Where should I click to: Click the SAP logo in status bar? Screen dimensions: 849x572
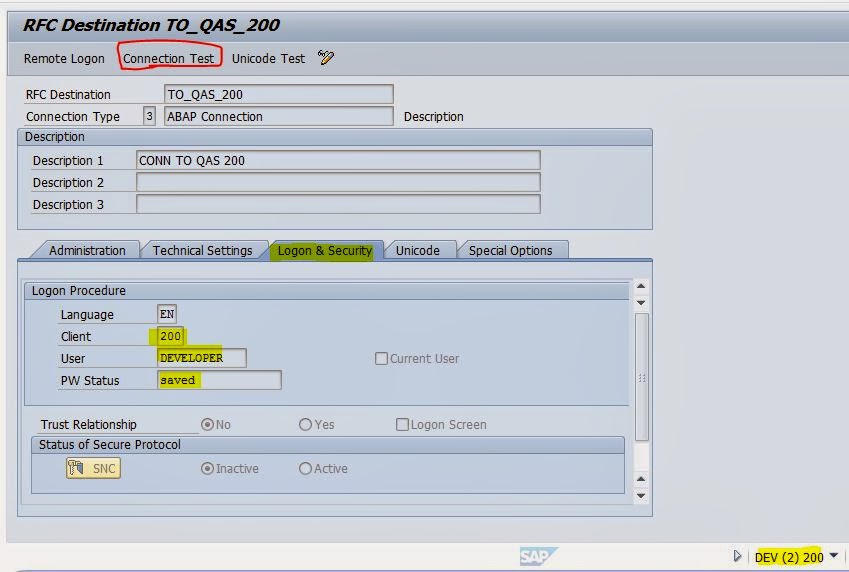[x=538, y=556]
